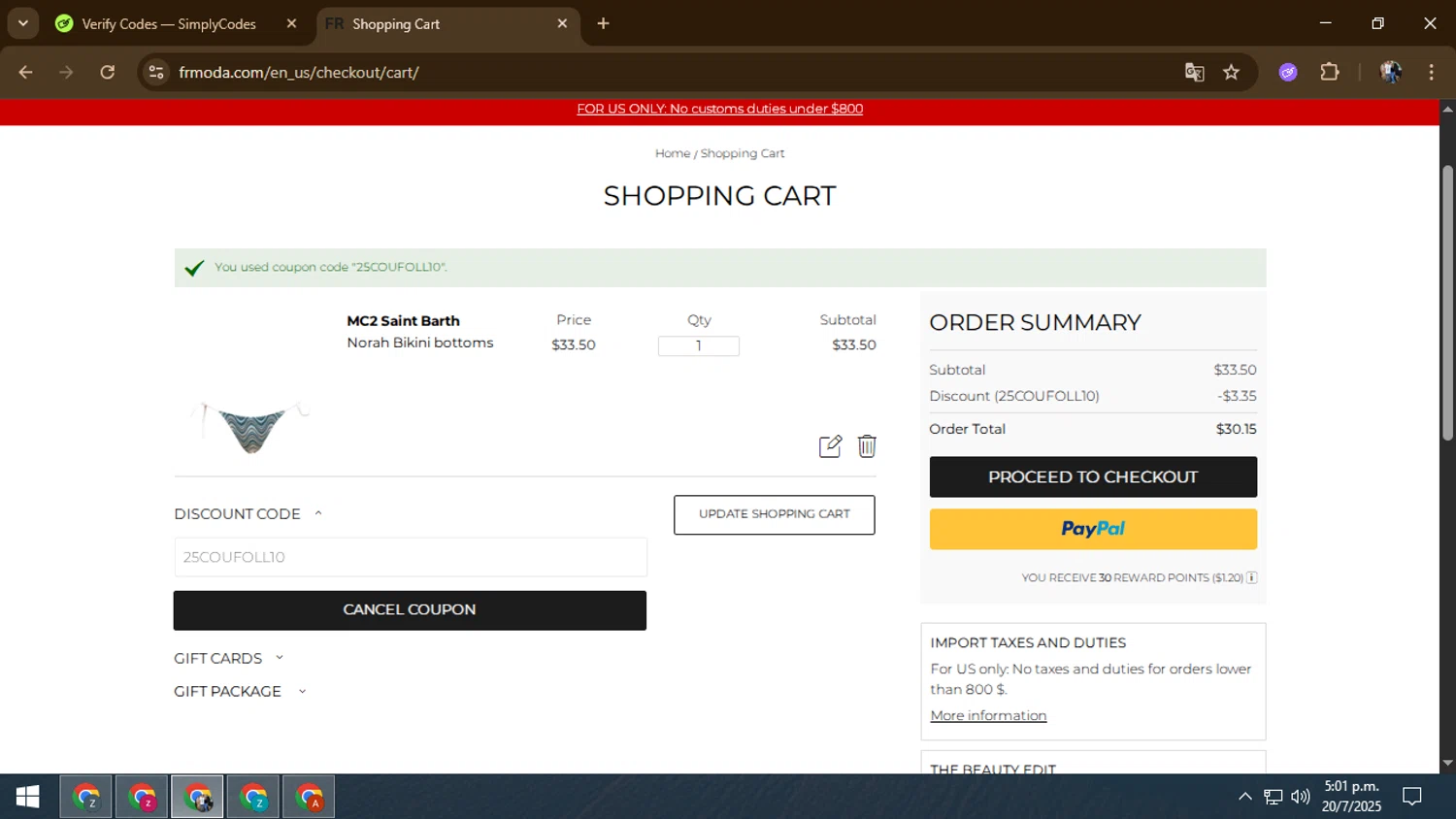
Task: Click the Discount -$3.35 value
Action: click(1237, 396)
